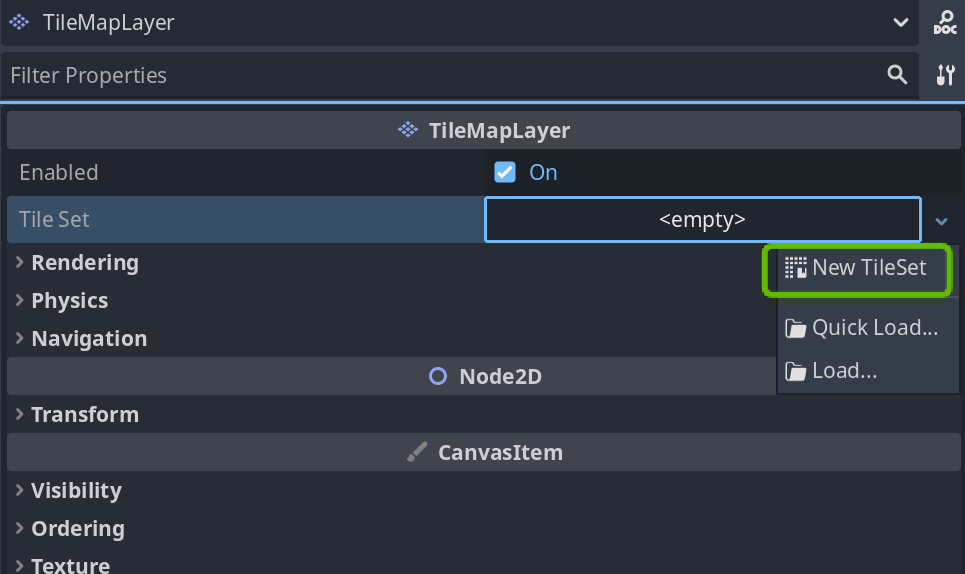Image resolution: width=965 pixels, height=574 pixels.
Task: Uncheck the Enabled On checkbox
Action: pyautogui.click(x=505, y=172)
